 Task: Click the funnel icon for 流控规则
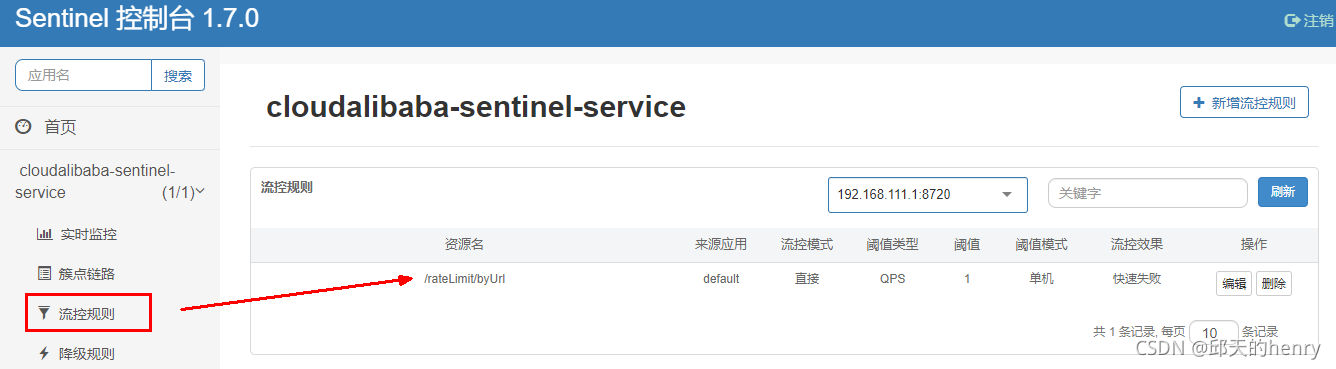44,313
